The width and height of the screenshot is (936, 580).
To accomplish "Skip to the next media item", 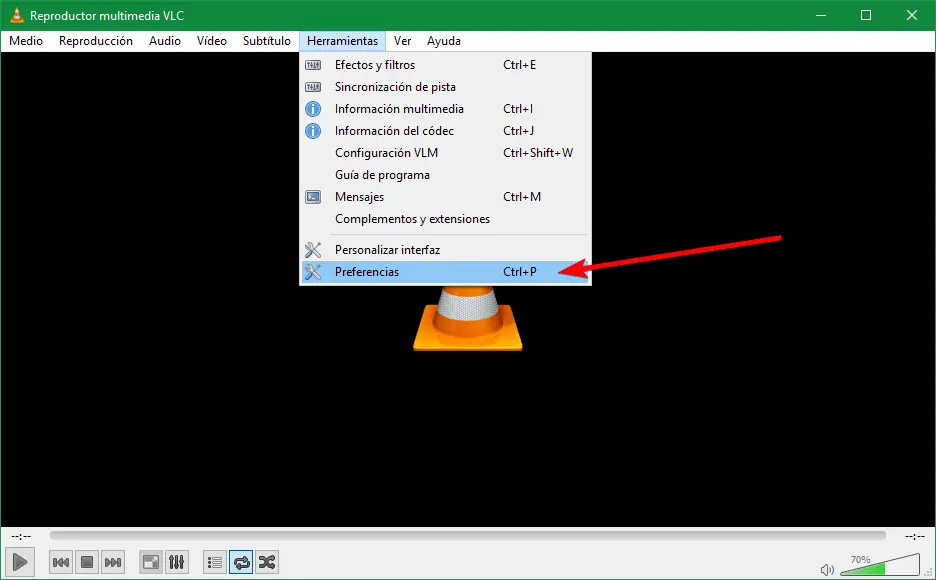I will [113, 562].
